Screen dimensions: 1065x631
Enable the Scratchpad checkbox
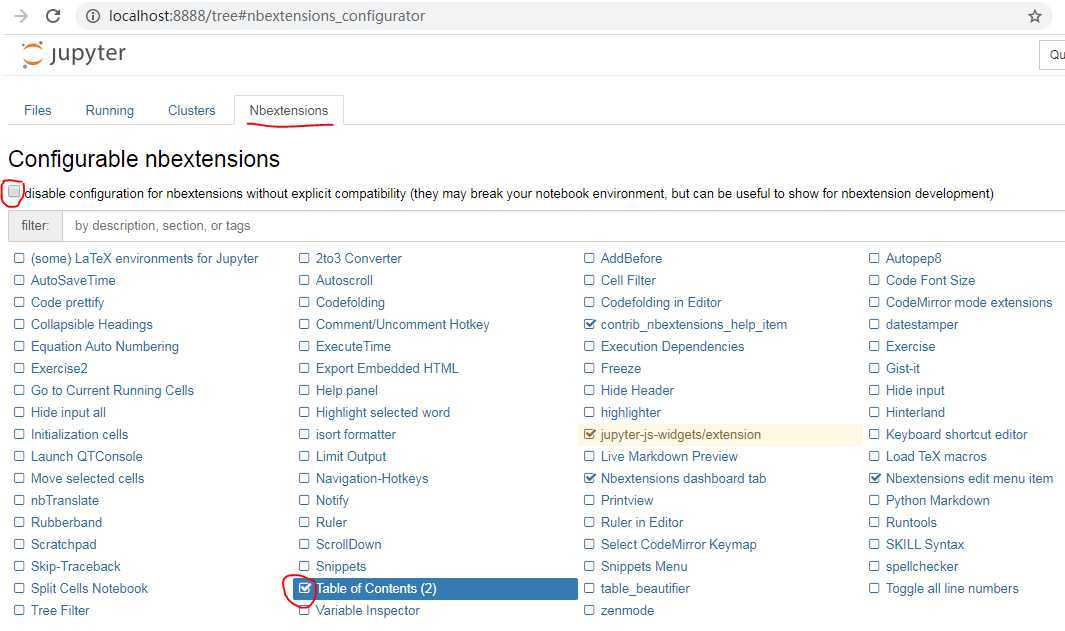pyautogui.click(x=19, y=544)
